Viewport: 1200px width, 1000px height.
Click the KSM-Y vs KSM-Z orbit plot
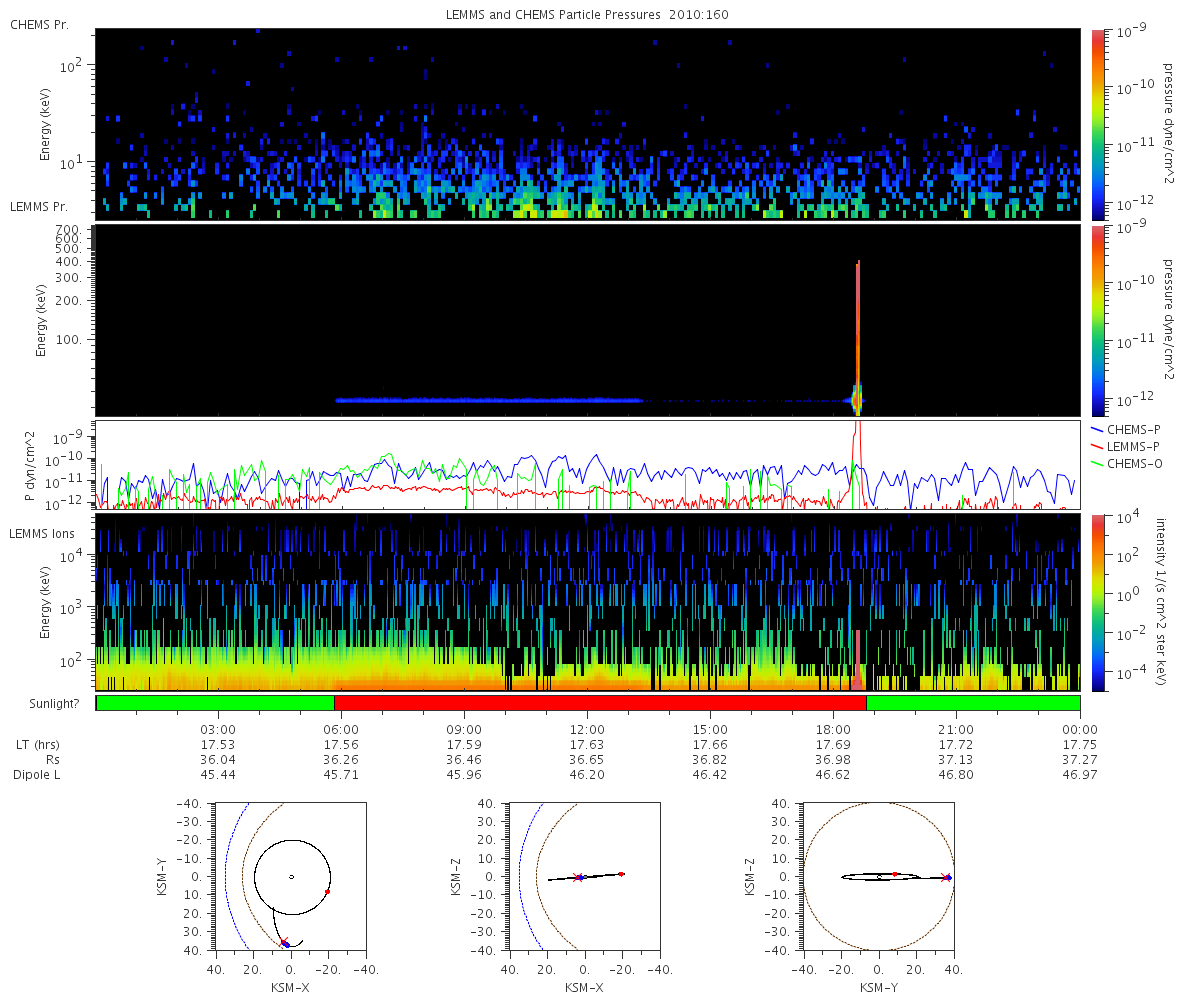(x=878, y=876)
